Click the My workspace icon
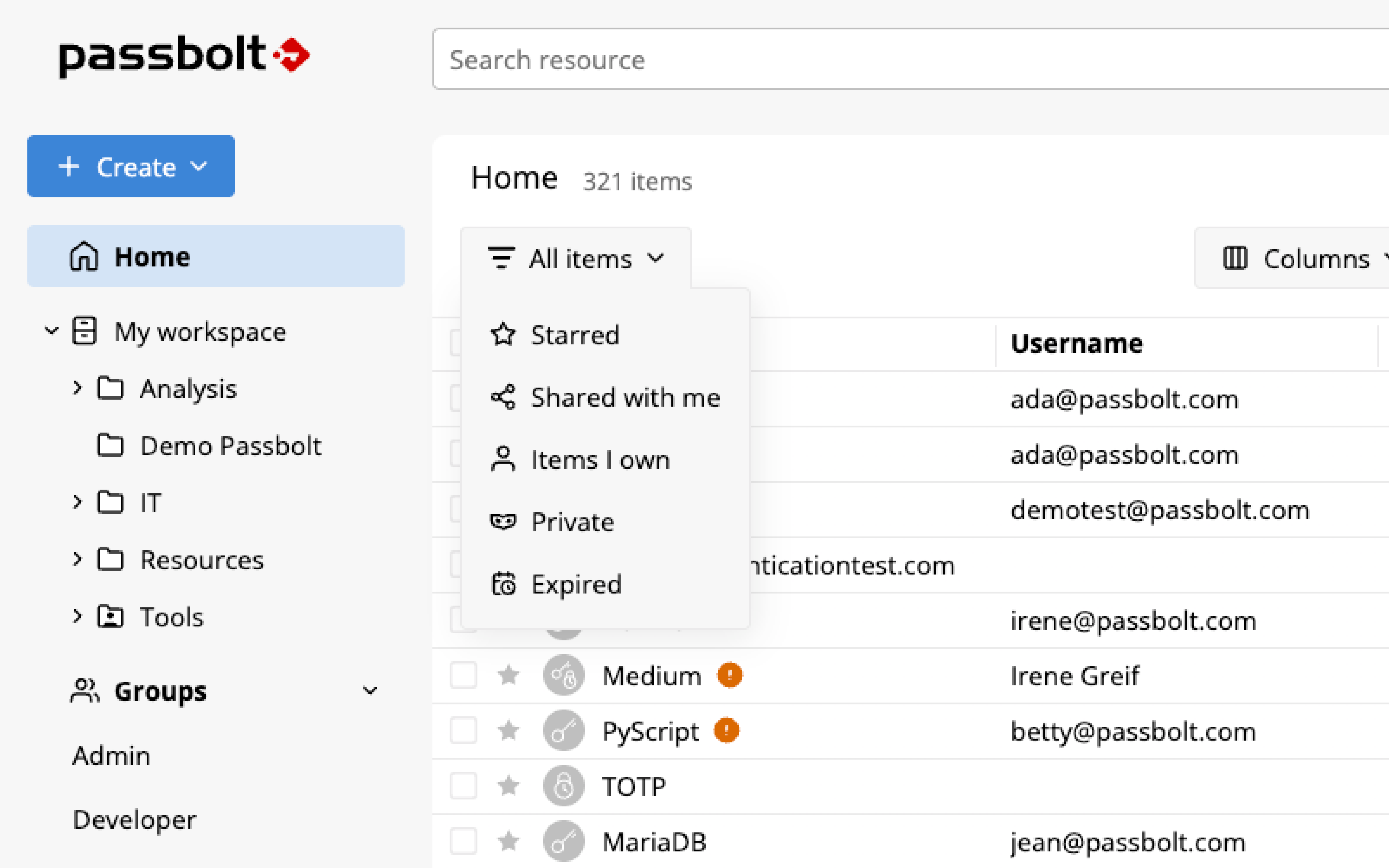Image resolution: width=1389 pixels, height=868 pixels. pyautogui.click(x=84, y=331)
